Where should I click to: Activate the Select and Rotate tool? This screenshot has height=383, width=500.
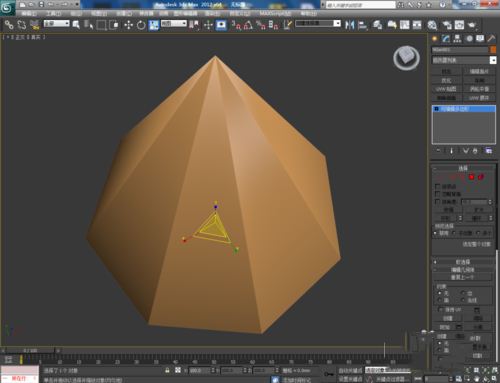tap(141, 25)
